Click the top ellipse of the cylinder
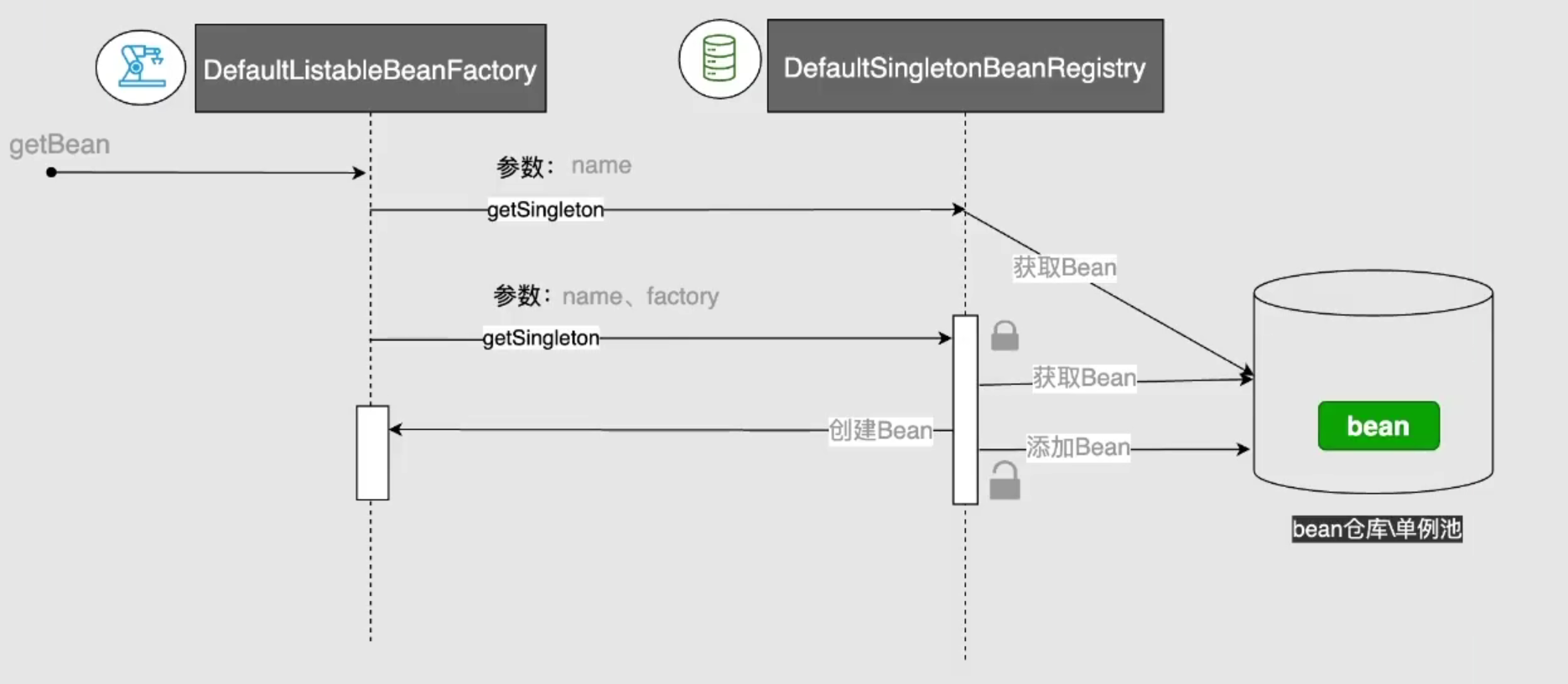1568x684 pixels. 1373,293
